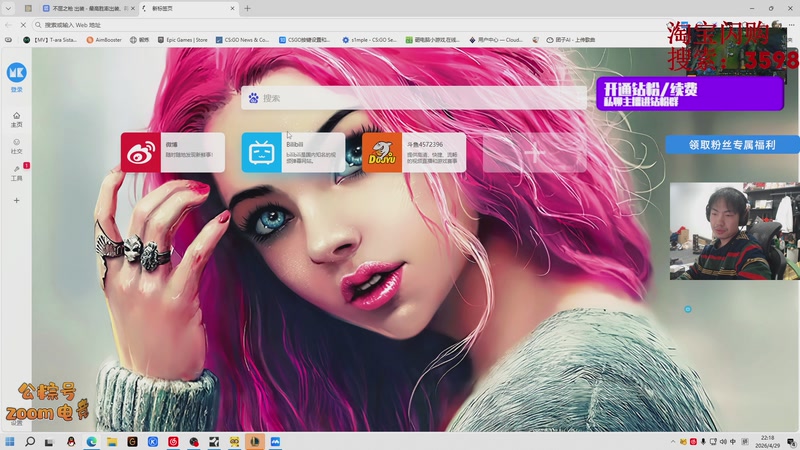Image resolution: width=800 pixels, height=450 pixels.
Task: Click the sidebar plus add button
Action: pyautogui.click(x=16, y=201)
